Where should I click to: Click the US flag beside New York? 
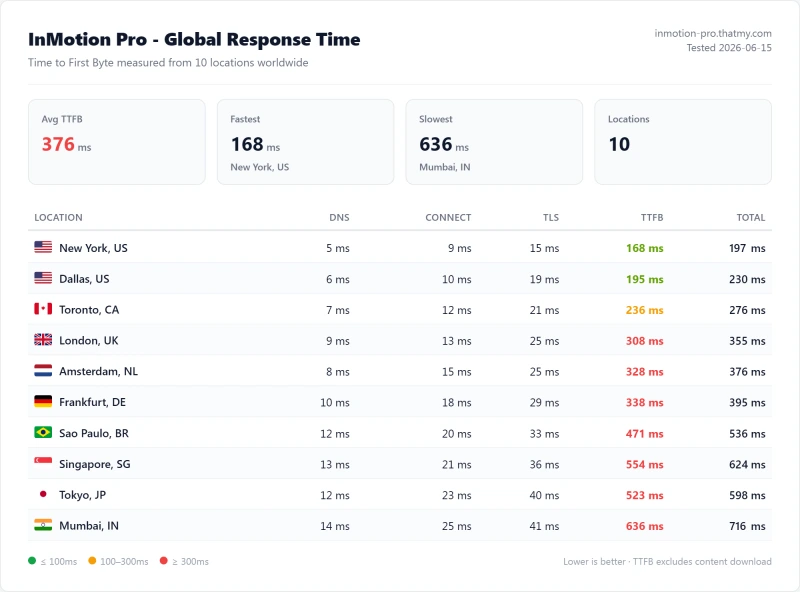pos(43,247)
